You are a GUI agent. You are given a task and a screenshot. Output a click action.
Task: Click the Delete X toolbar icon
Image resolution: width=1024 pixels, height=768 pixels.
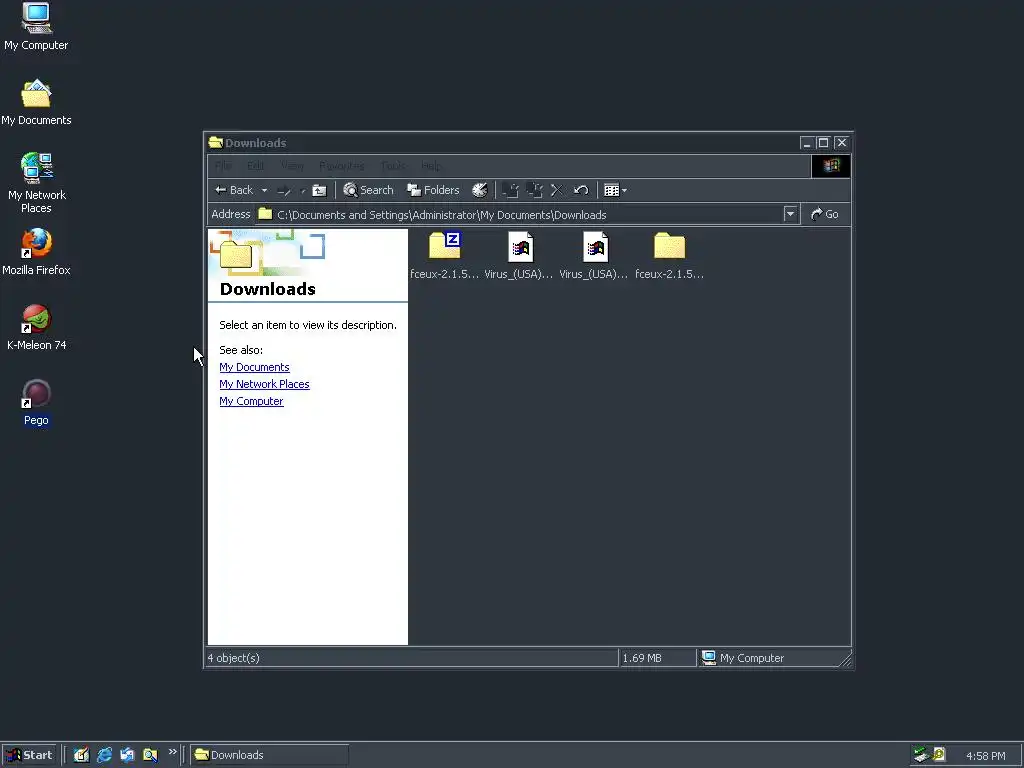click(556, 190)
